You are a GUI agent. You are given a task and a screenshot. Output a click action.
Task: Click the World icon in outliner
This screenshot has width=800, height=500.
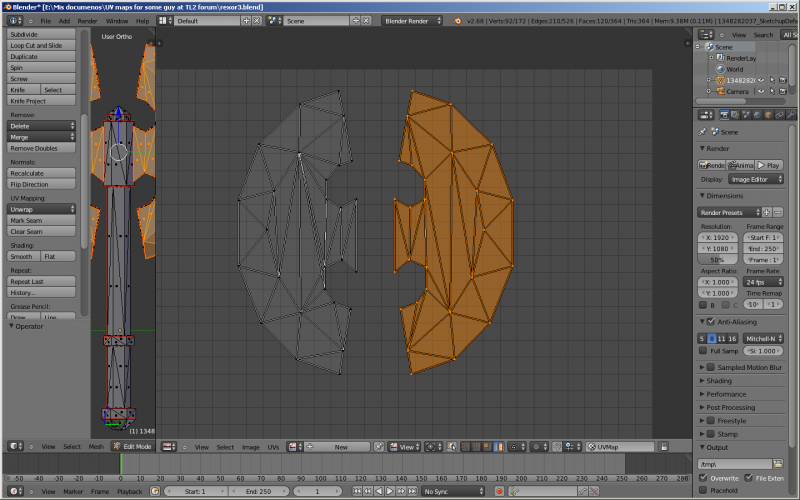point(720,69)
